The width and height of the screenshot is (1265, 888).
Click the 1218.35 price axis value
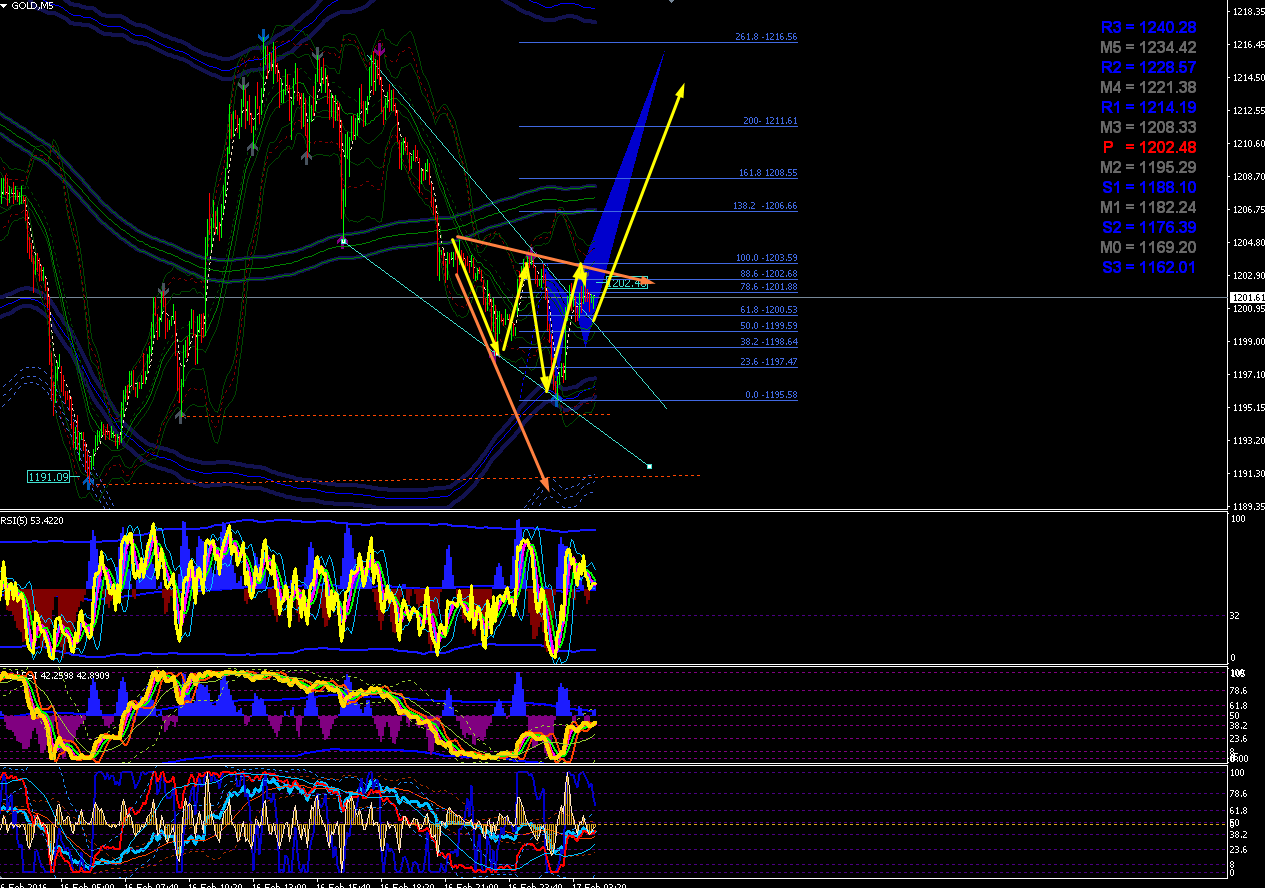[1247, 12]
